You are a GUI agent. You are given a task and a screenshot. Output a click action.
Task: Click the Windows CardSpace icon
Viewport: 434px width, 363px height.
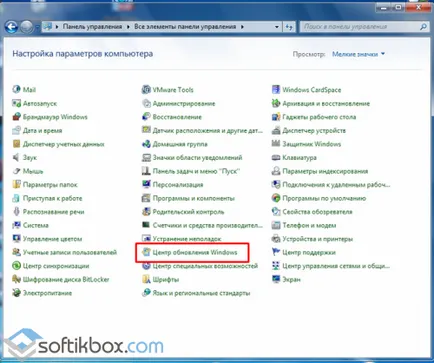(x=276, y=90)
